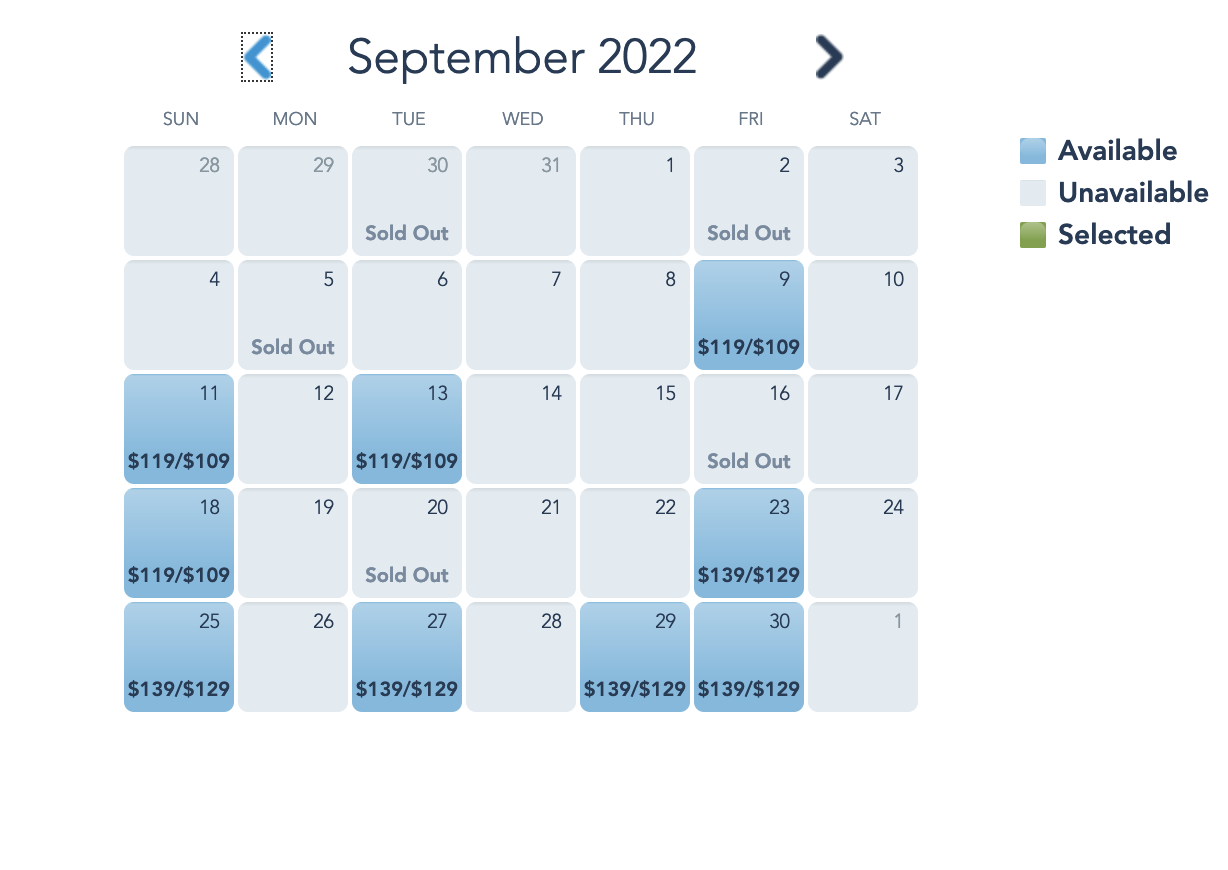
Task: Select Friday September 30
Action: [x=749, y=657]
